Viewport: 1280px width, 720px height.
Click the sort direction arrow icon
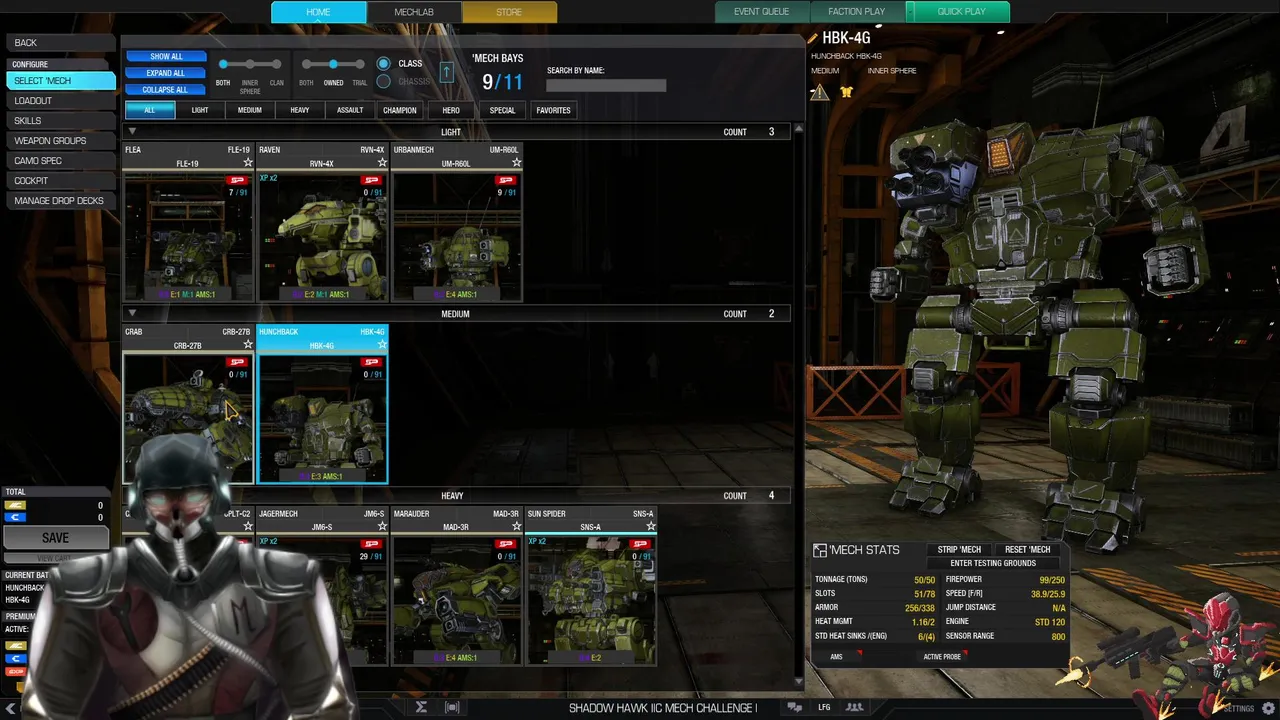pyautogui.click(x=446, y=72)
